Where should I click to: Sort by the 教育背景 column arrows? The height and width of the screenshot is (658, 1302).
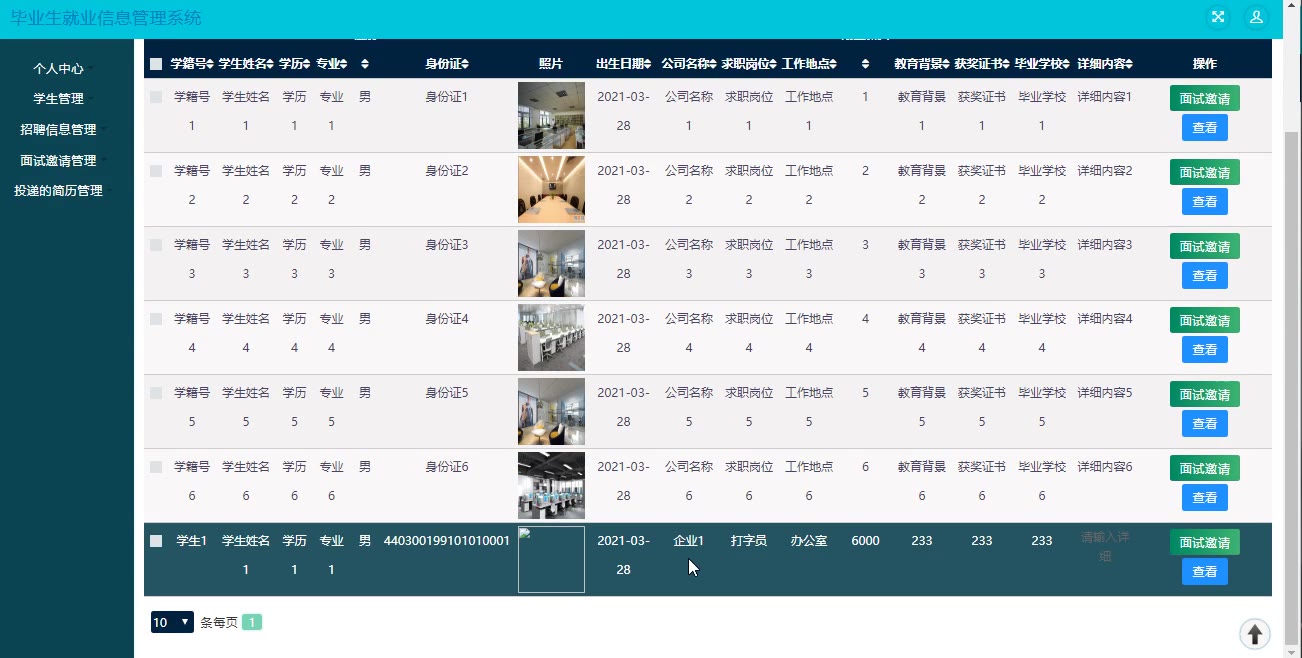point(947,64)
